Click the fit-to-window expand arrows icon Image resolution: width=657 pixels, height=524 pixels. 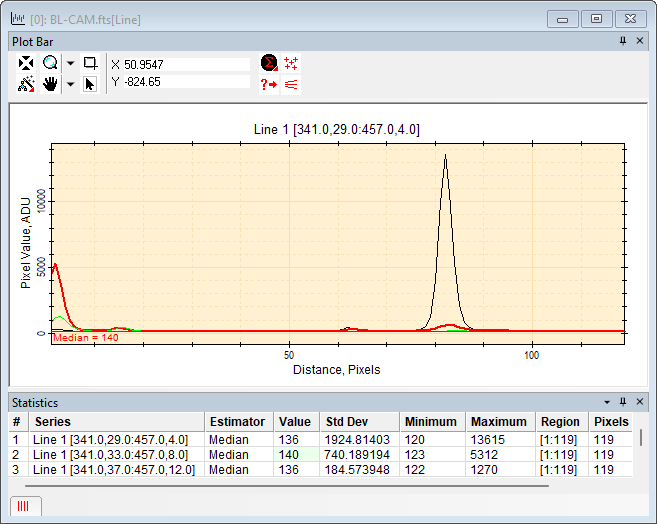pos(27,63)
